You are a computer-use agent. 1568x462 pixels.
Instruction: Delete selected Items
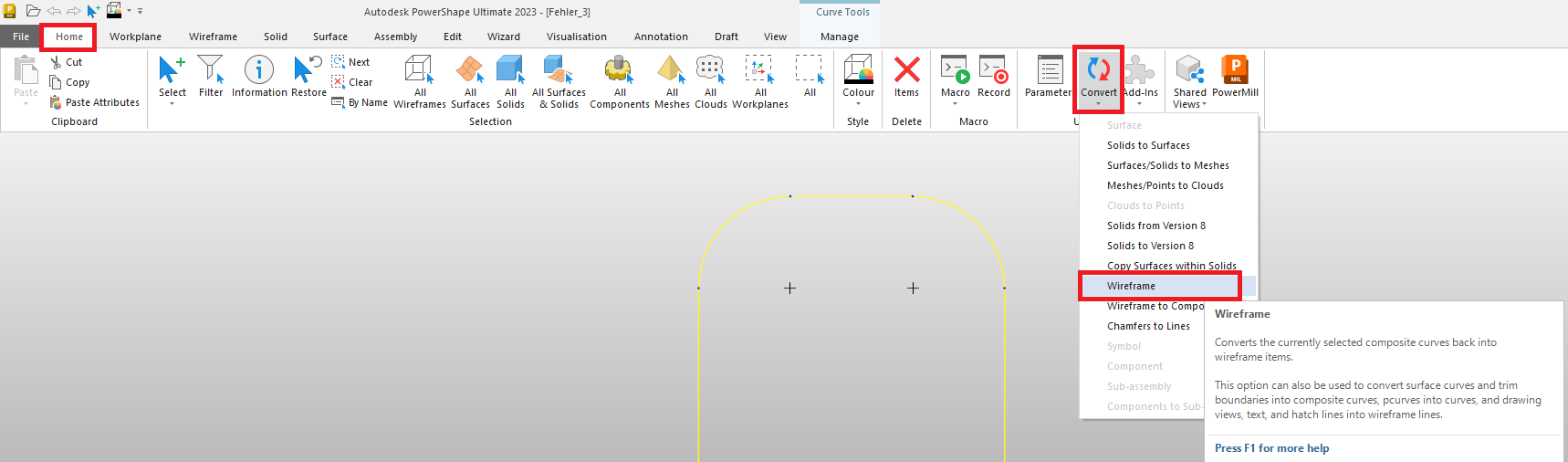pyautogui.click(x=906, y=76)
